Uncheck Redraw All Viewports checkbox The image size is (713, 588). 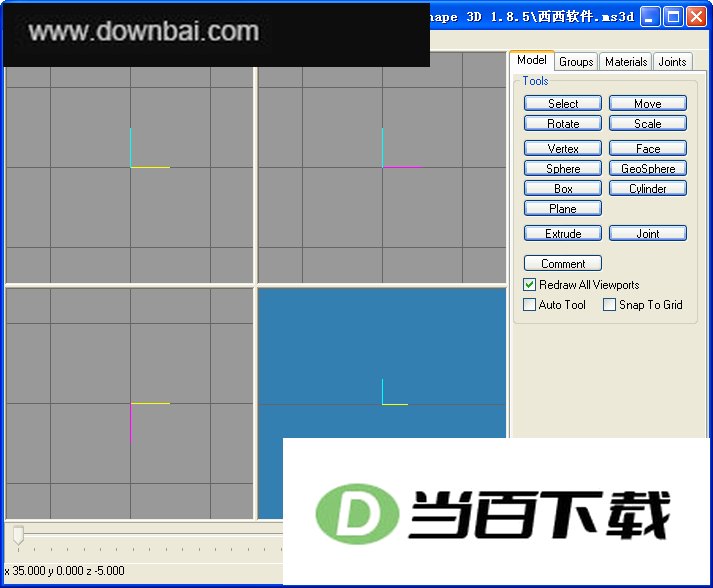pos(529,285)
